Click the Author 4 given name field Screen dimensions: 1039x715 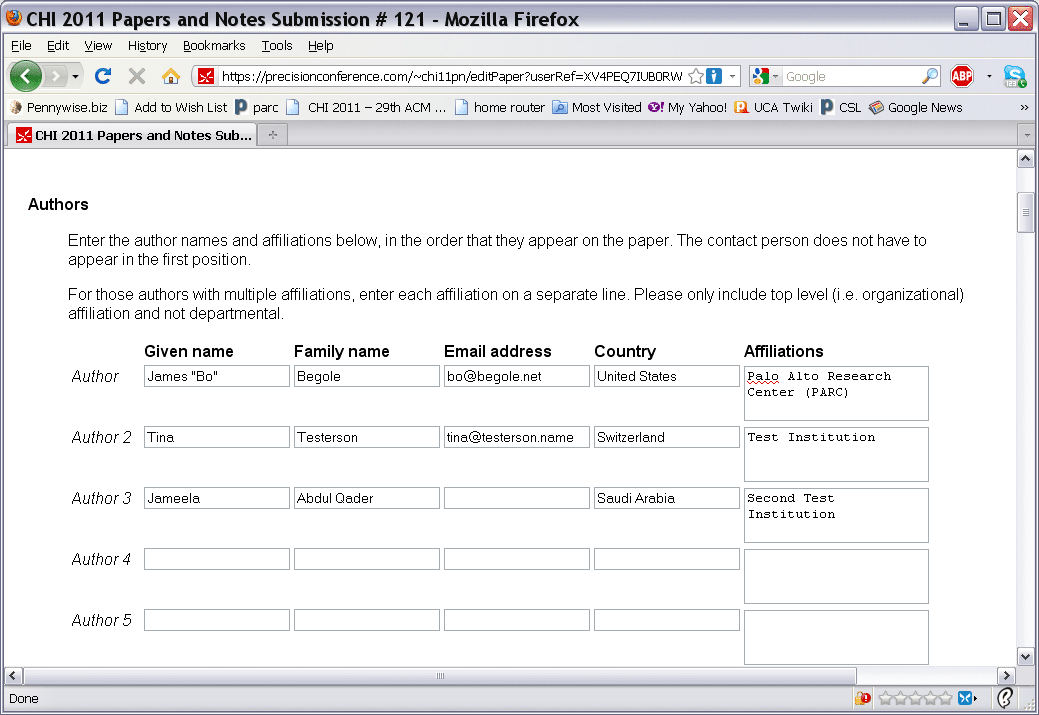click(217, 559)
